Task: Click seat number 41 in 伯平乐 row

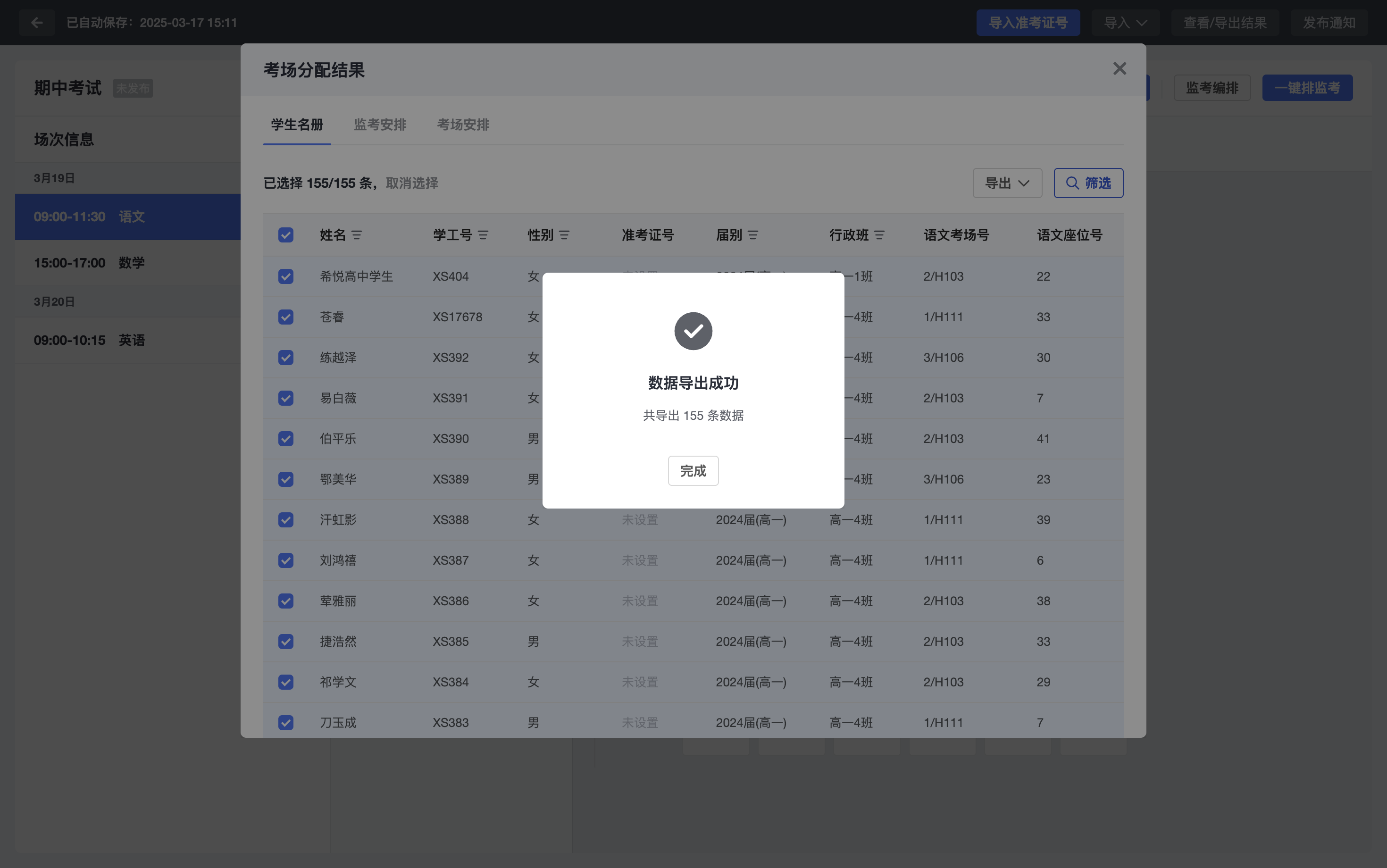Action: (1043, 439)
